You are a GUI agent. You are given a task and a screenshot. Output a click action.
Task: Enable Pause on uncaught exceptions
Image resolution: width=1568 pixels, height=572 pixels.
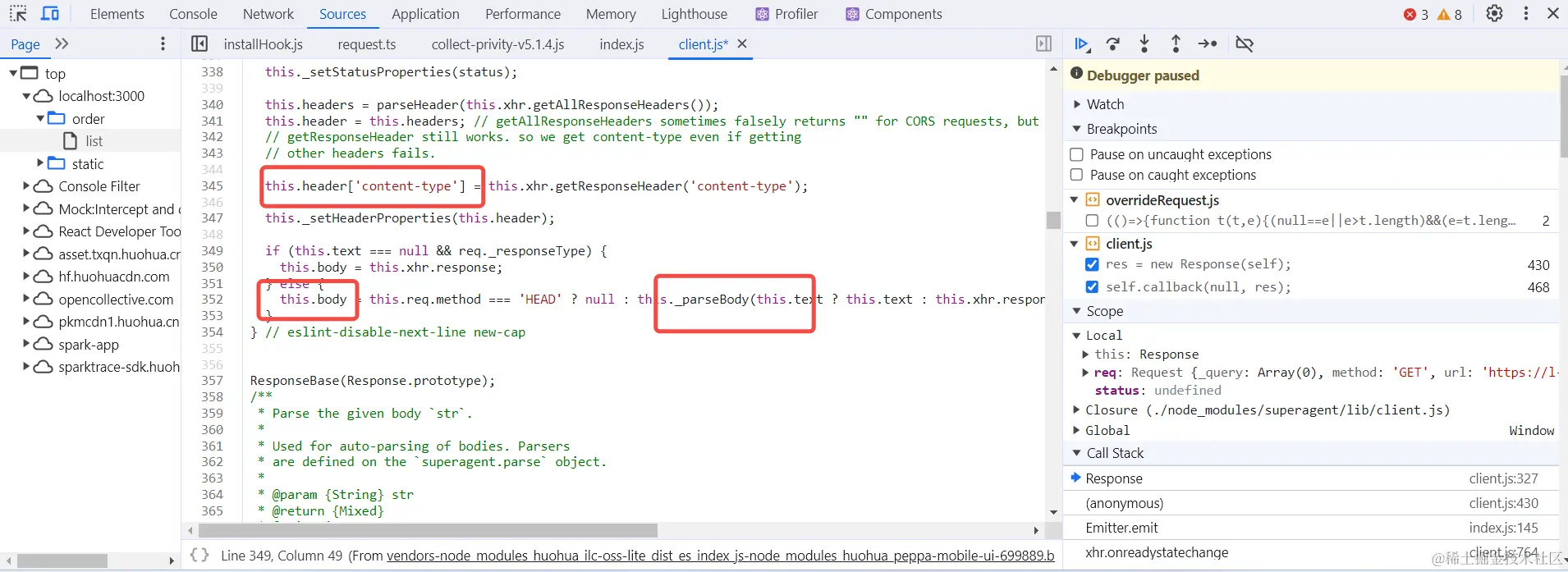(1077, 154)
